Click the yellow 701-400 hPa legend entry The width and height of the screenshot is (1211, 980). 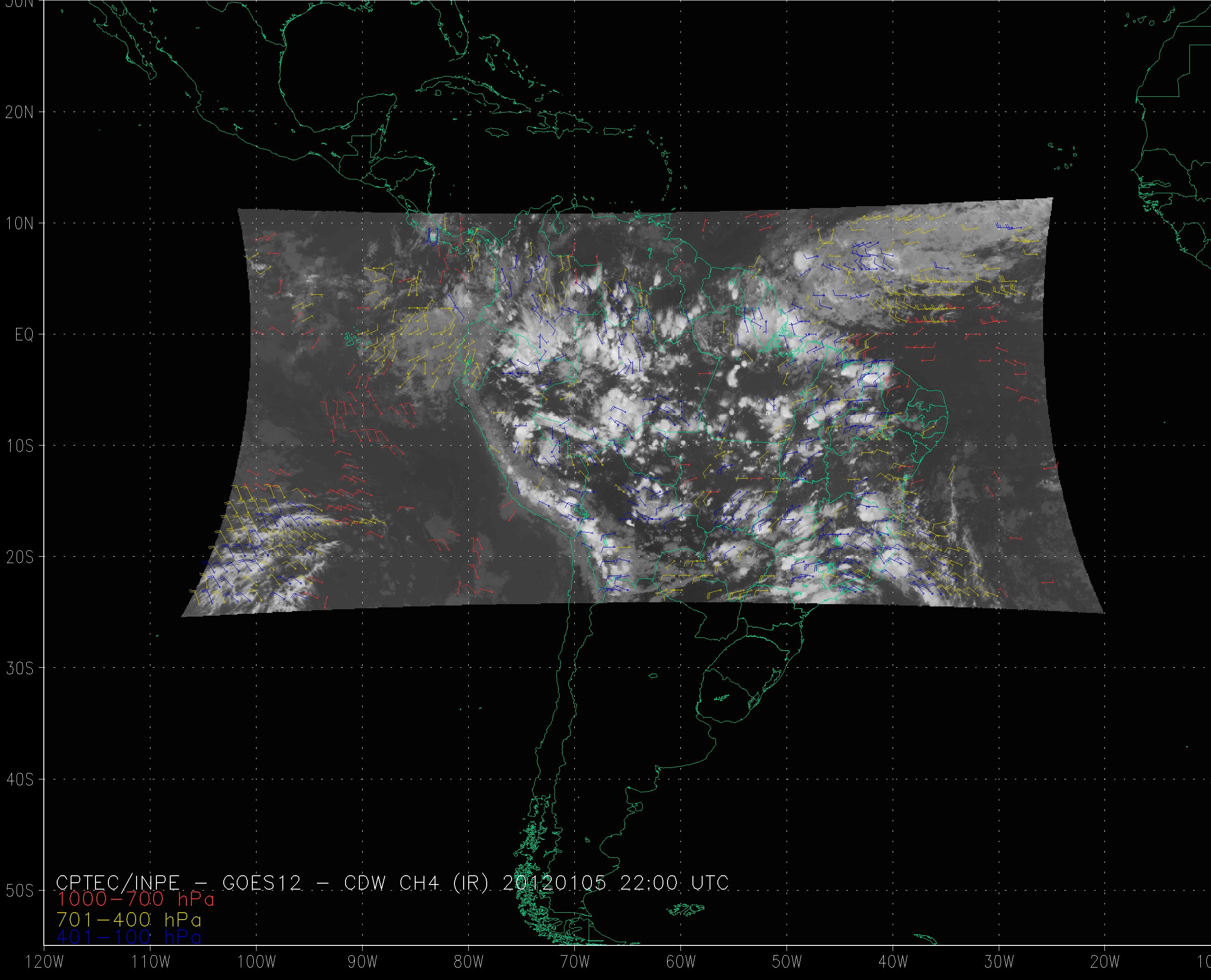129,920
